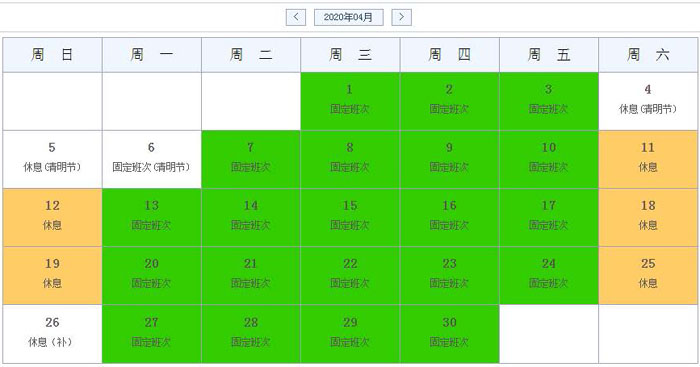Image resolution: width=700 pixels, height=367 pixels.
Task: Select April 11 orange rest day
Action: 648,159
